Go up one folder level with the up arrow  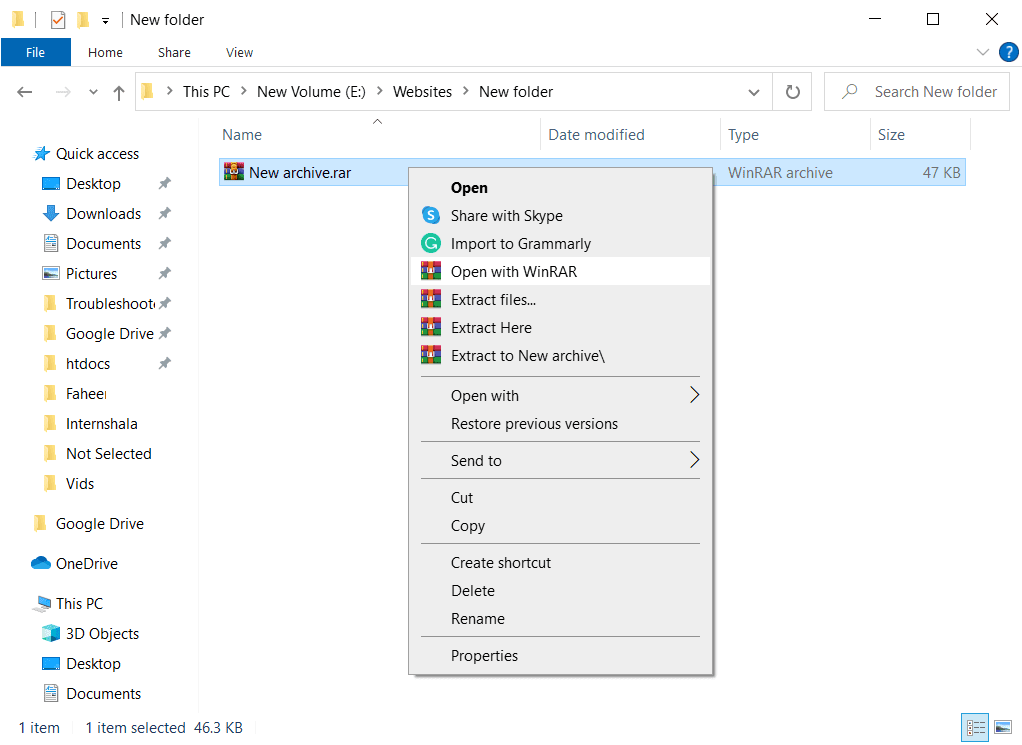pos(119,93)
